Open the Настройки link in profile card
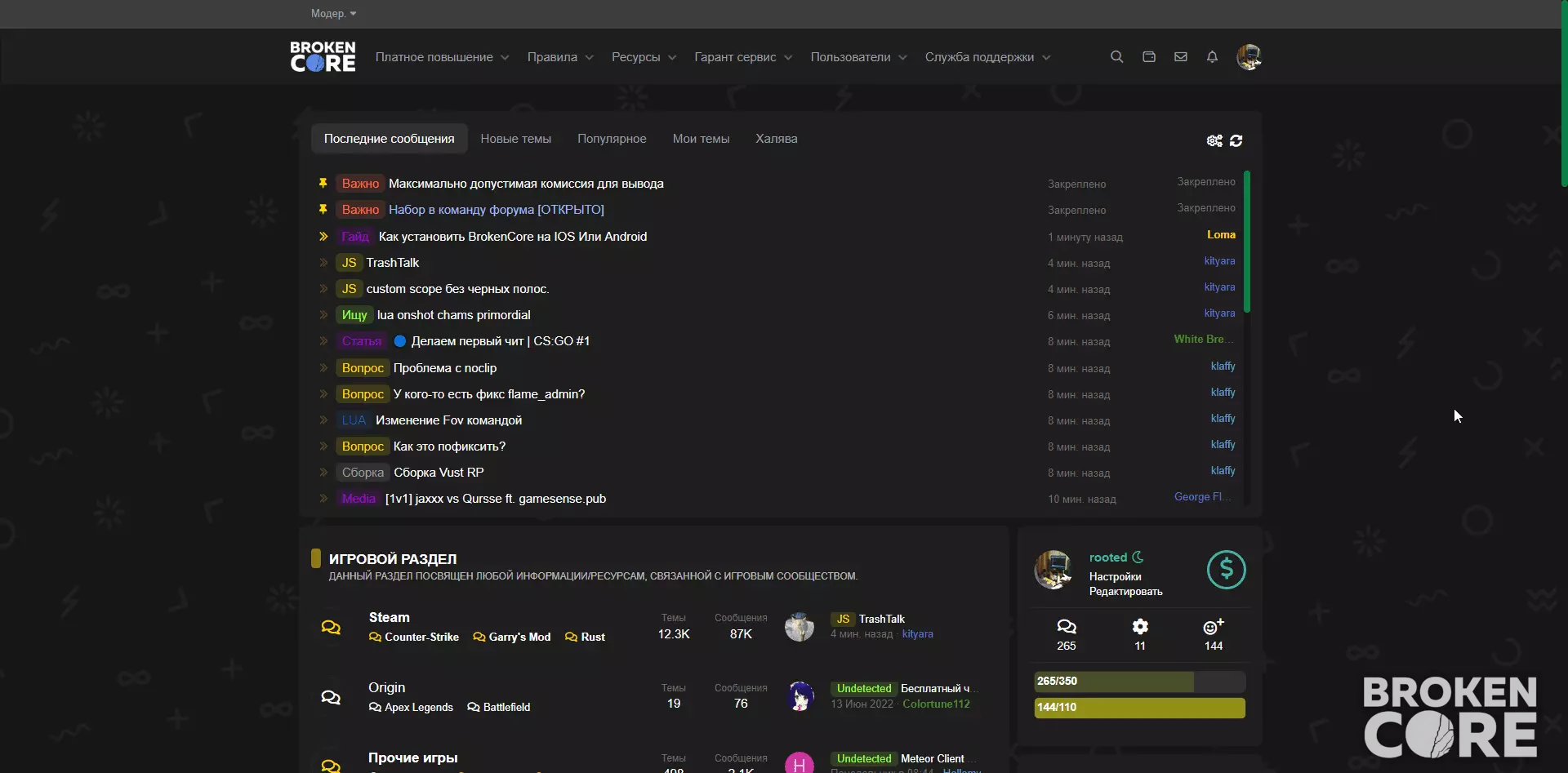This screenshot has width=1568, height=773. [1115, 576]
